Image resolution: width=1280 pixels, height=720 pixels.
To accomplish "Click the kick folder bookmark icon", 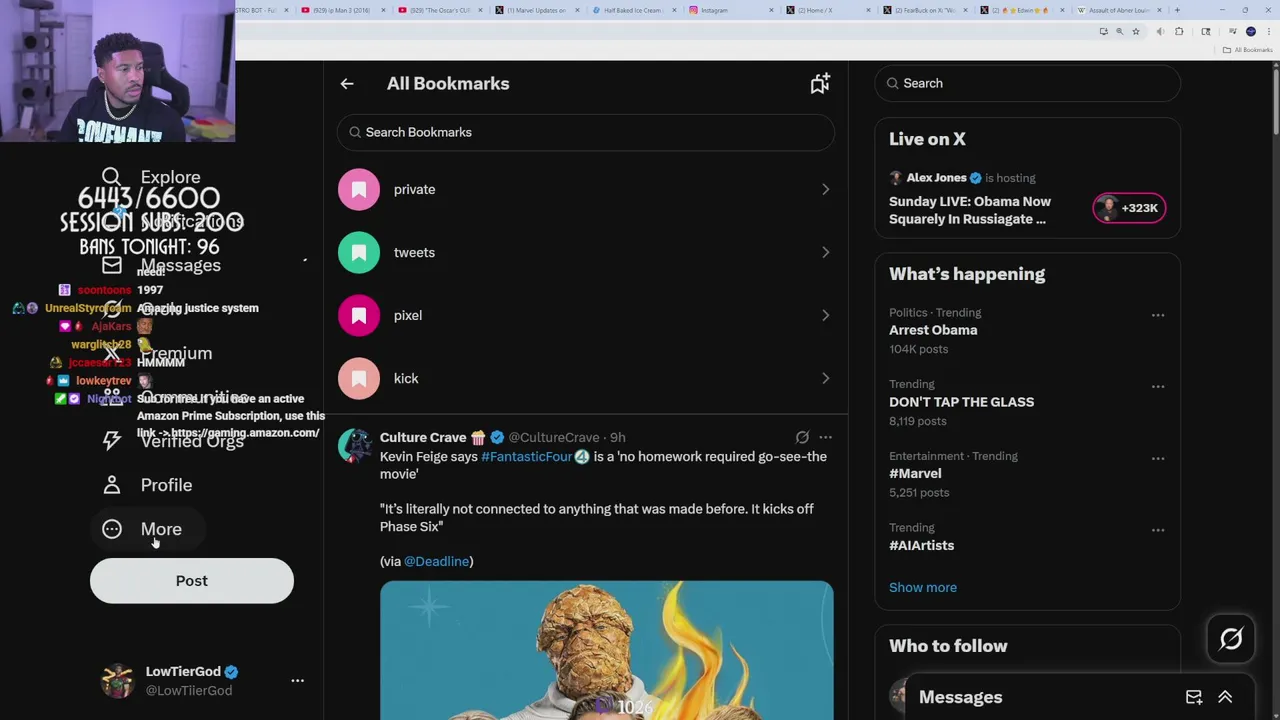I will pos(359,378).
